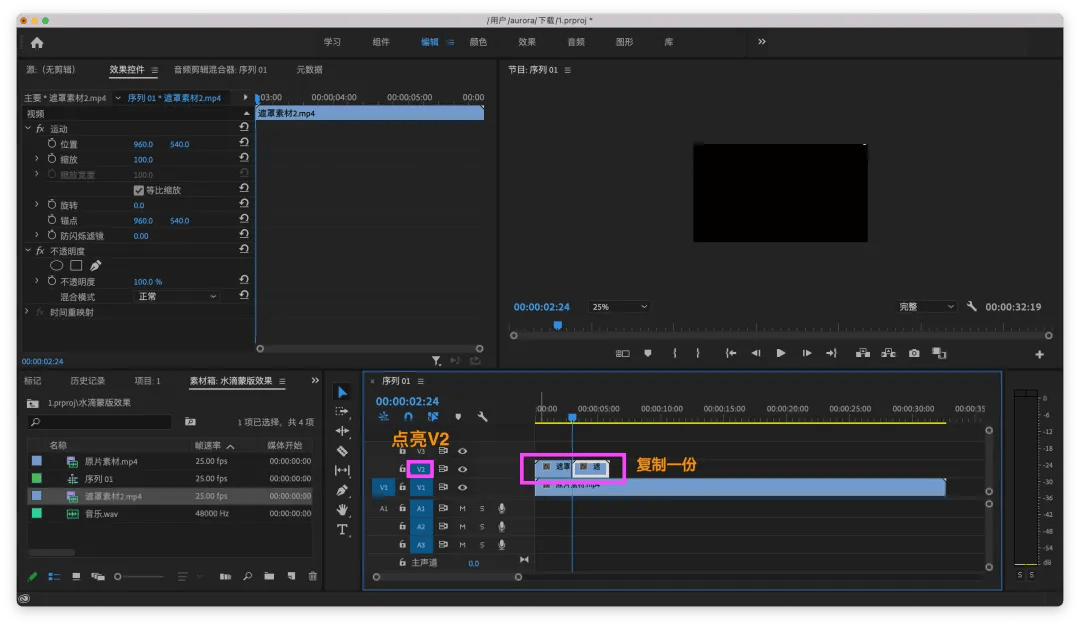Open playback resolution dropdown
This screenshot has width=1080, height=626.
pos(926,307)
